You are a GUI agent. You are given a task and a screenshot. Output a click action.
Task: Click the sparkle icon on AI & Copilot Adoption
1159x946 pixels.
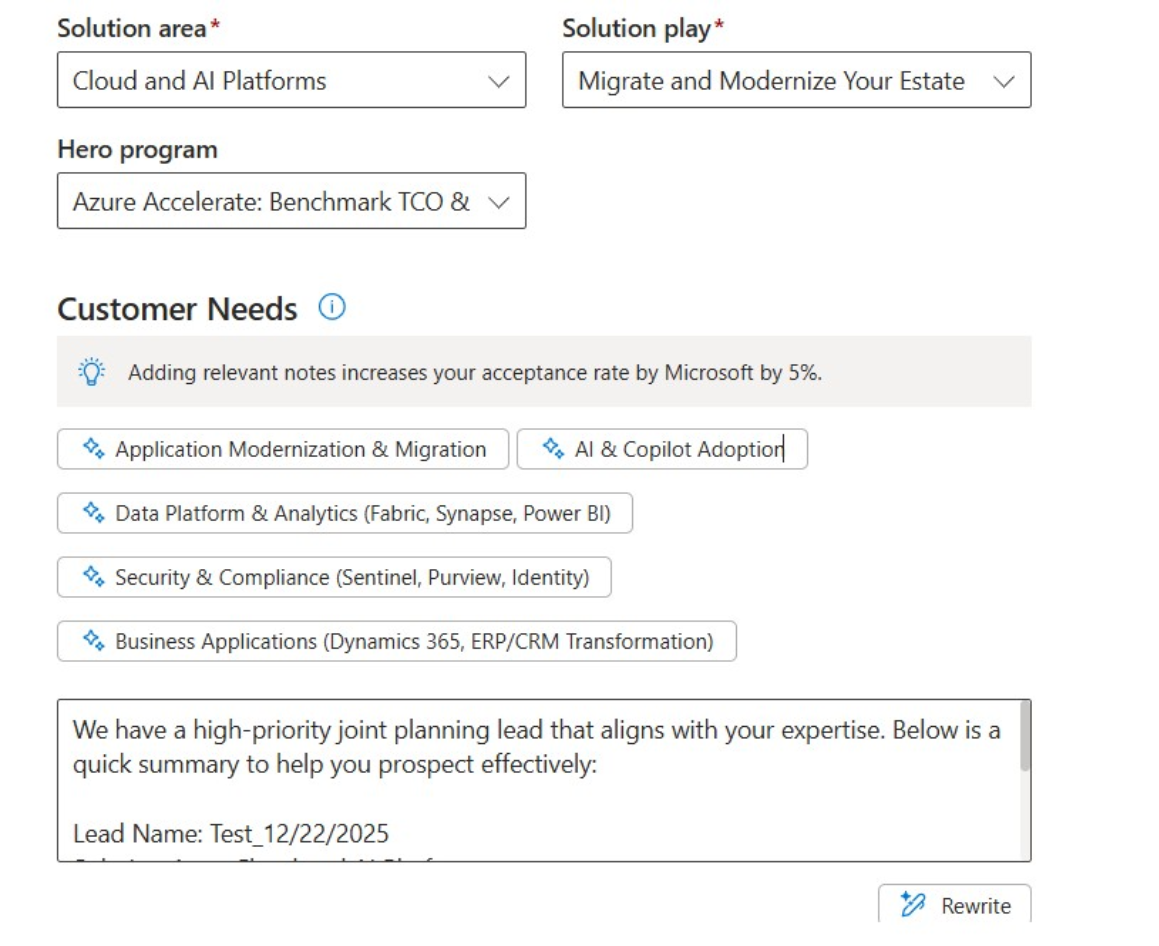point(553,449)
